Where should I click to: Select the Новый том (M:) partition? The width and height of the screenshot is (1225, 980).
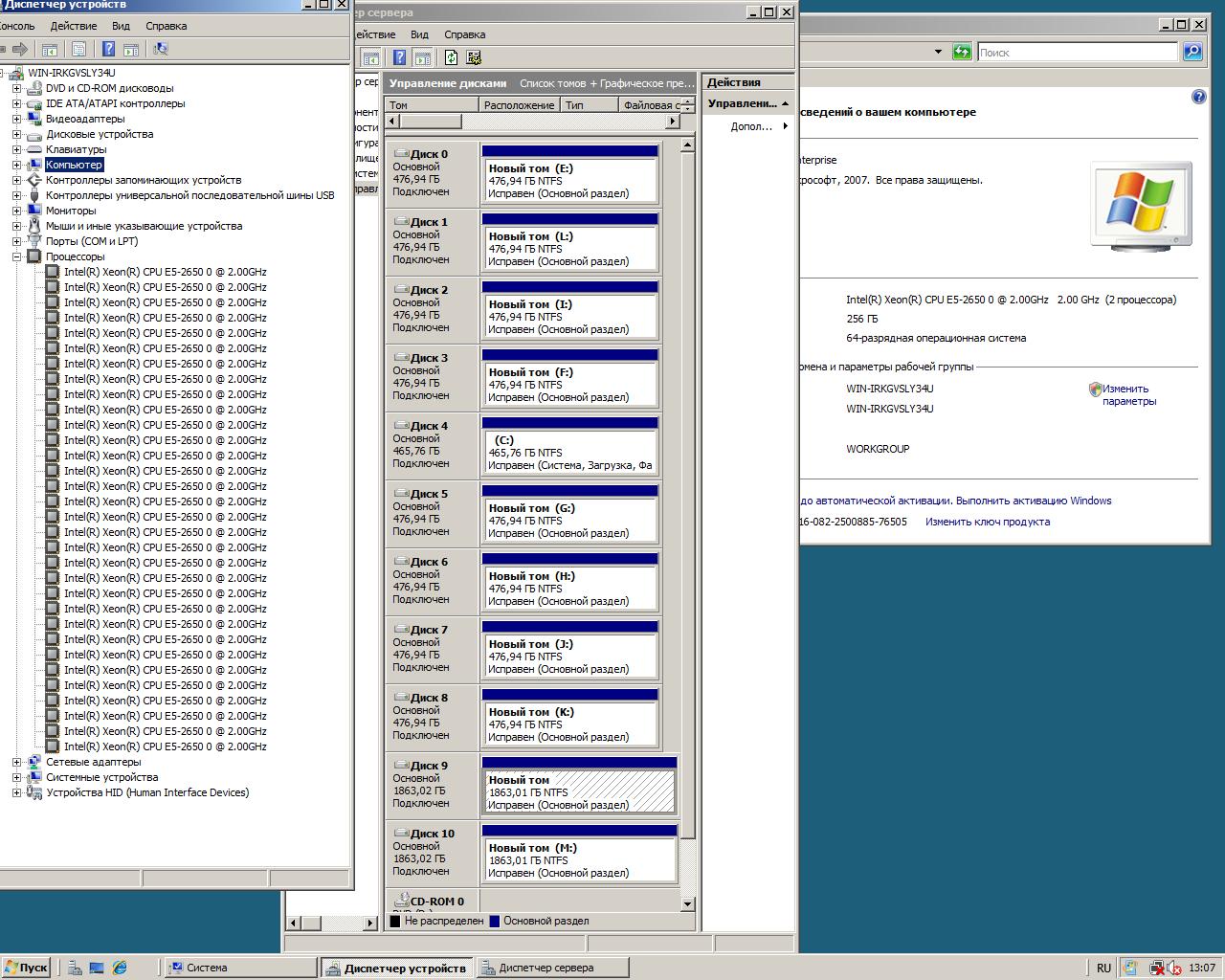(580, 855)
